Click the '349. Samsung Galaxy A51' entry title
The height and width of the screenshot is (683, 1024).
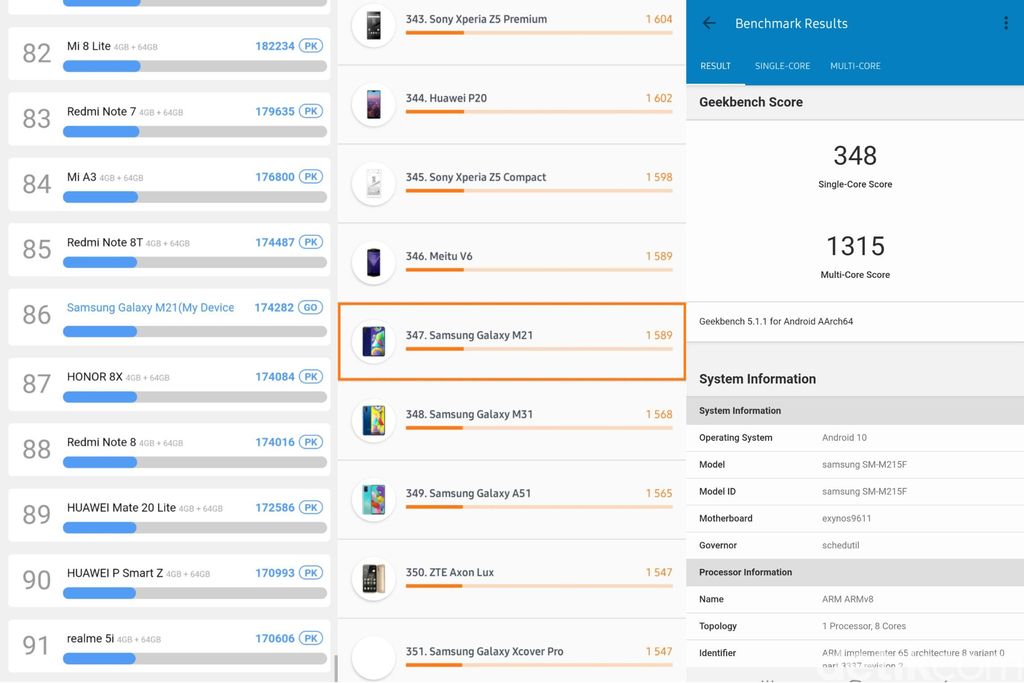click(468, 493)
